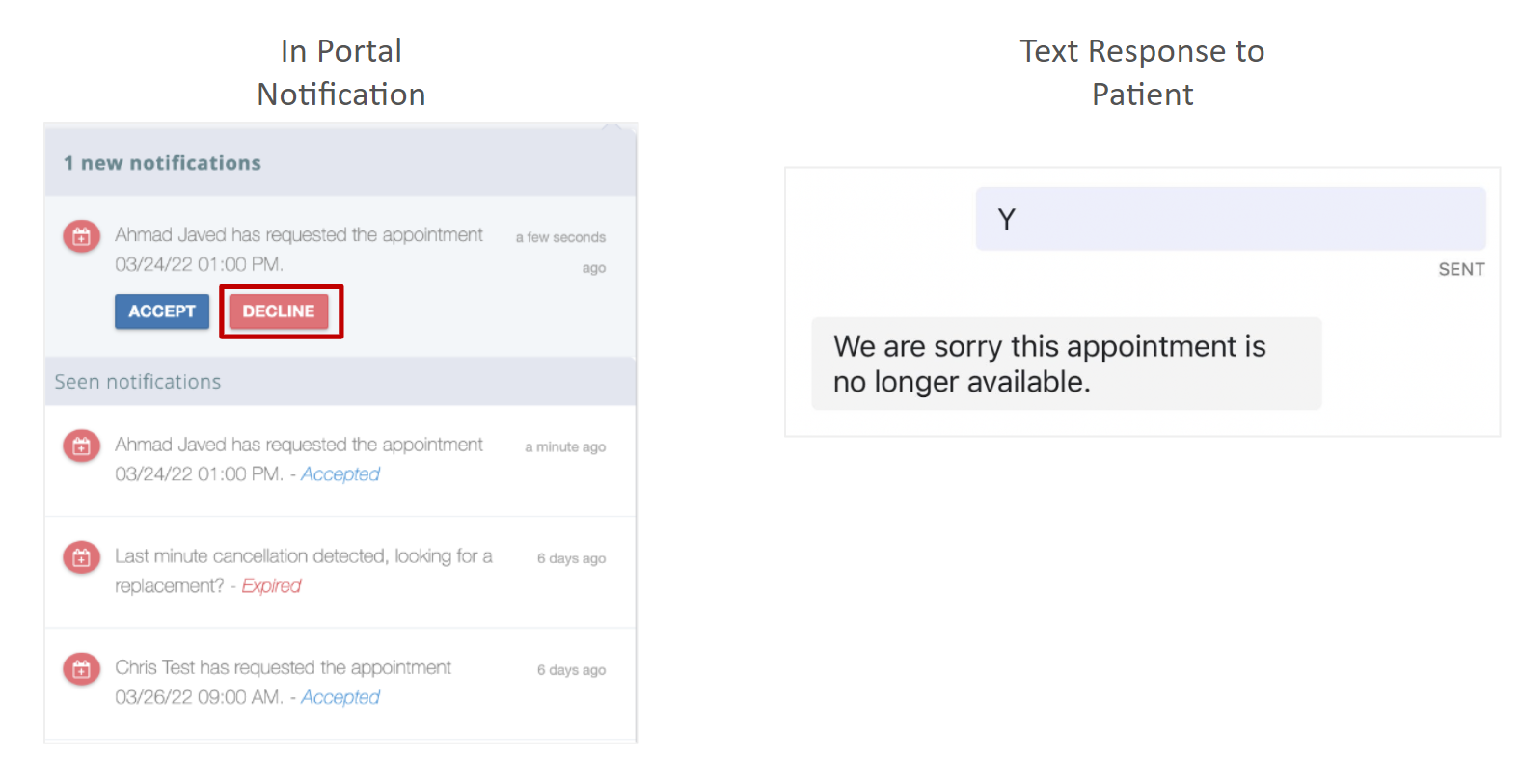The width and height of the screenshot is (1521, 784).
Task: Click the sent 'Y' message bubble
Action: coord(1230,219)
